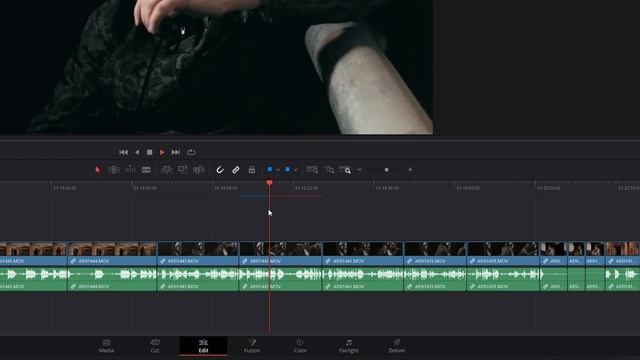The width and height of the screenshot is (640, 360).
Task: Stop playback
Action: [150, 152]
